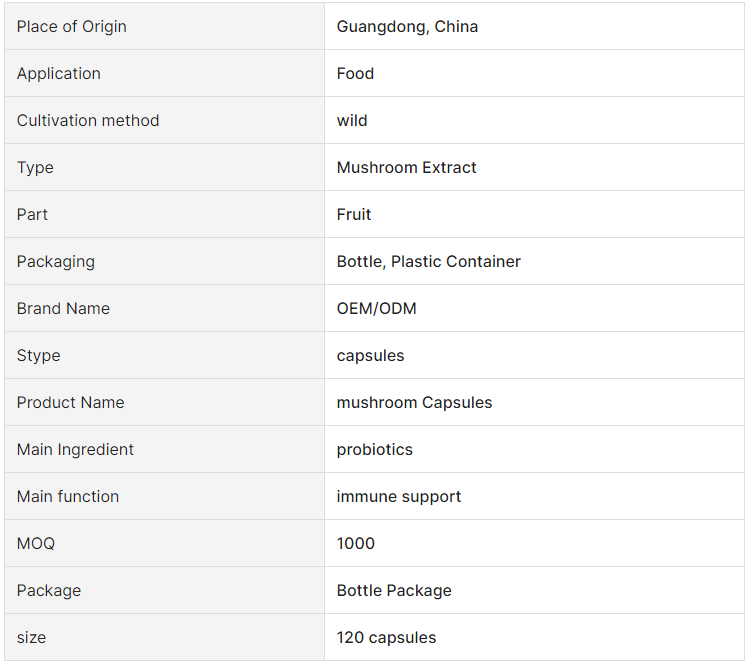This screenshot has height=665, width=748.
Task: Click the 'Mushroom Extract' type value
Action: pos(406,167)
